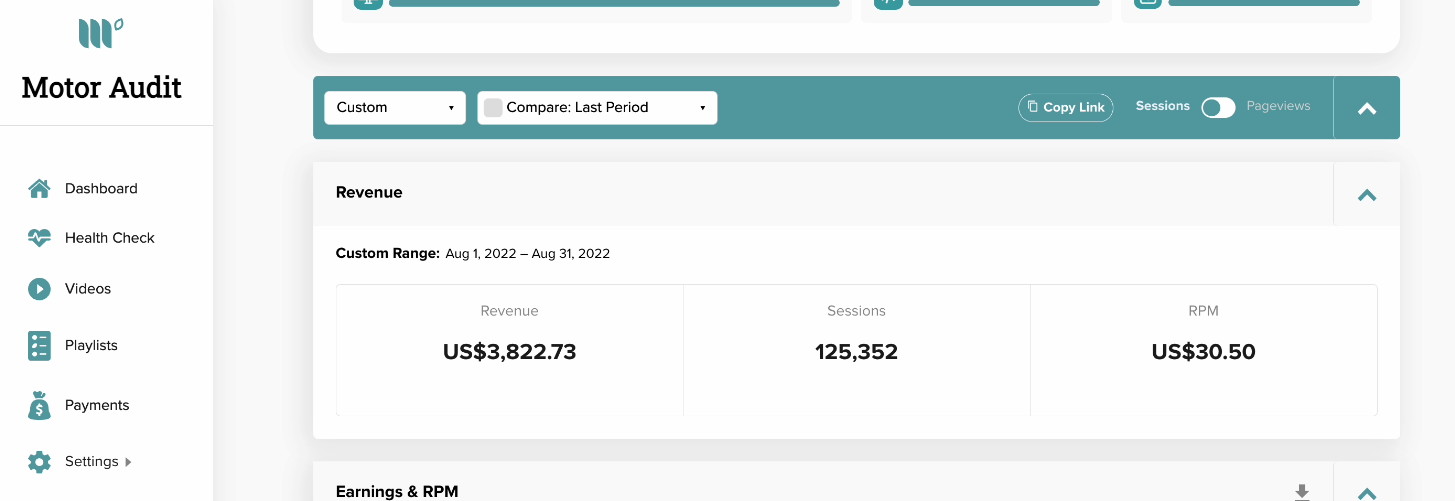Click the Copy Link button
This screenshot has width=1455, height=501.
point(1066,107)
